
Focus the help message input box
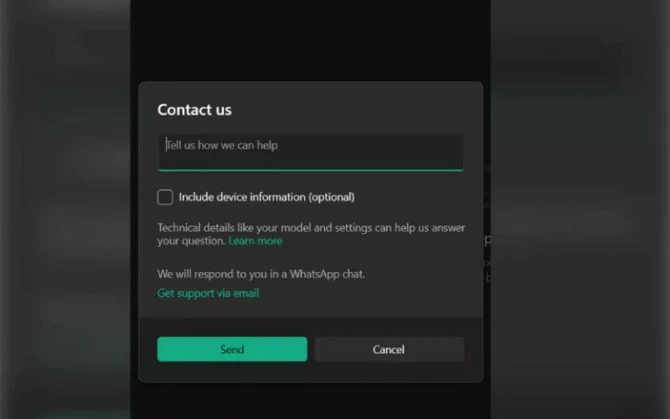pyautogui.click(x=311, y=152)
